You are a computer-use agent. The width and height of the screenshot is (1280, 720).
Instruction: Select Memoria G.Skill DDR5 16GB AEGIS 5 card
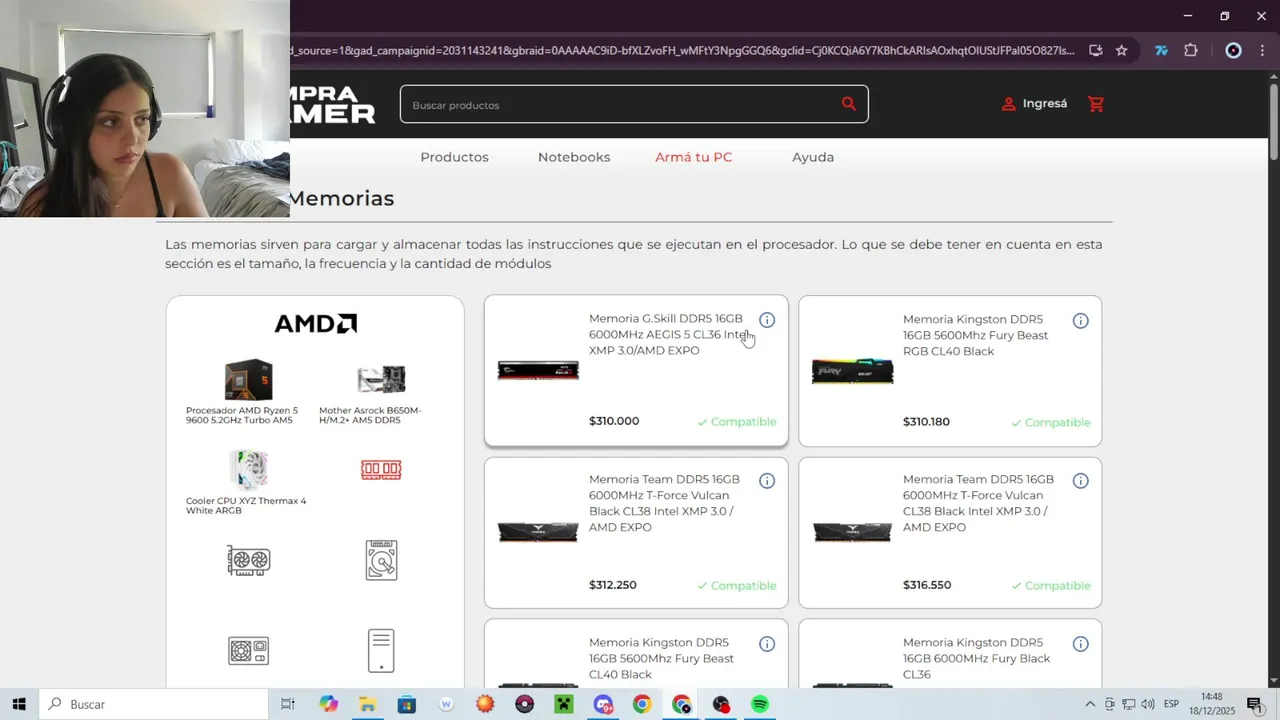(x=636, y=370)
